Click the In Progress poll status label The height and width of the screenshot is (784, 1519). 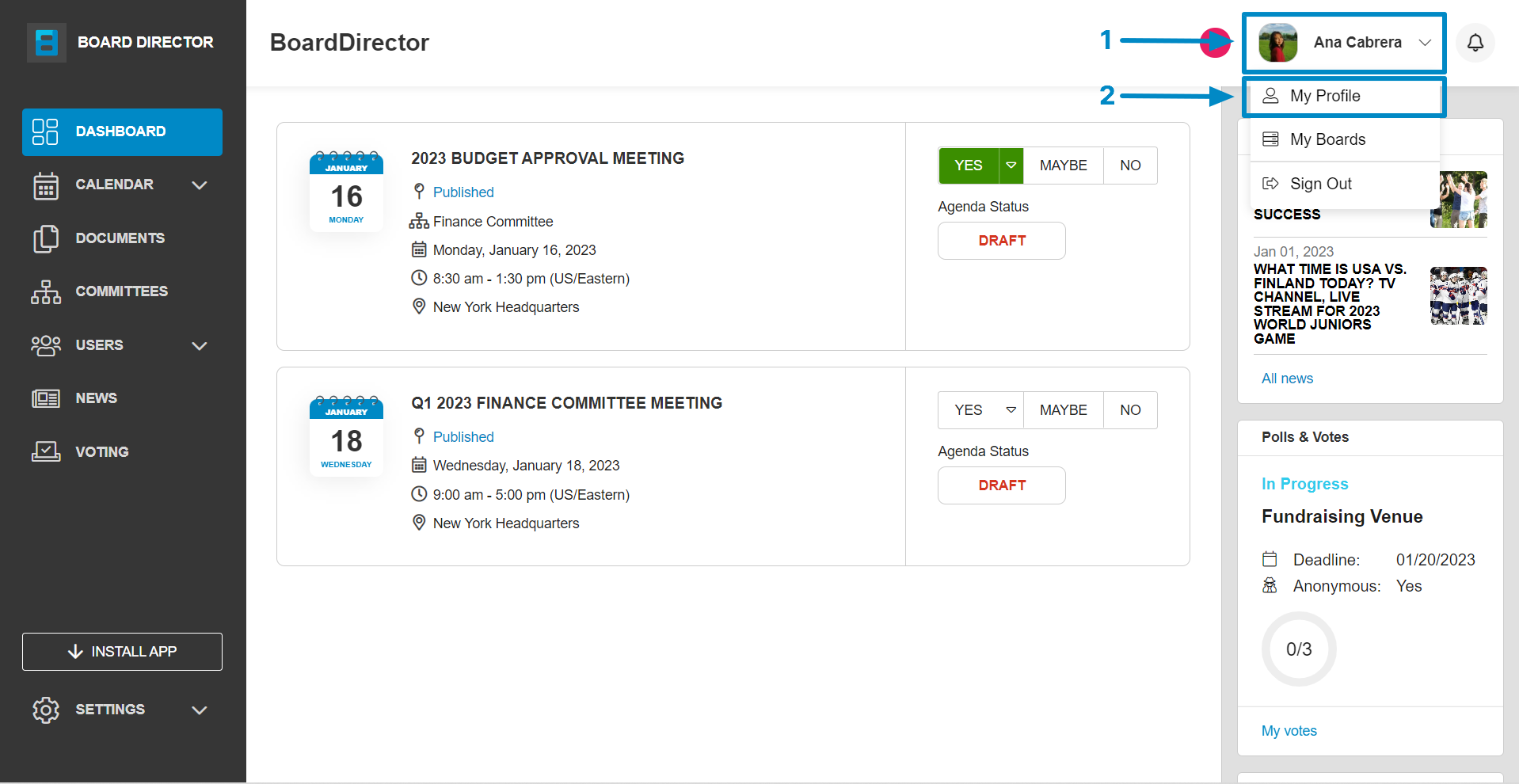click(1304, 484)
